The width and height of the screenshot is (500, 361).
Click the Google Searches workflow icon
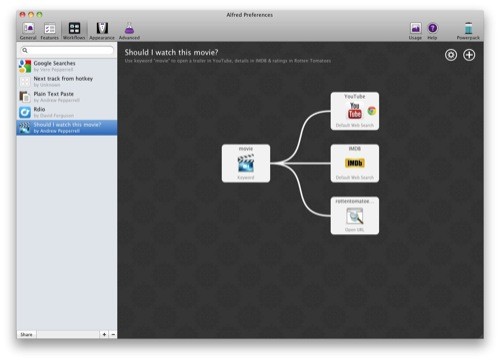(25, 66)
